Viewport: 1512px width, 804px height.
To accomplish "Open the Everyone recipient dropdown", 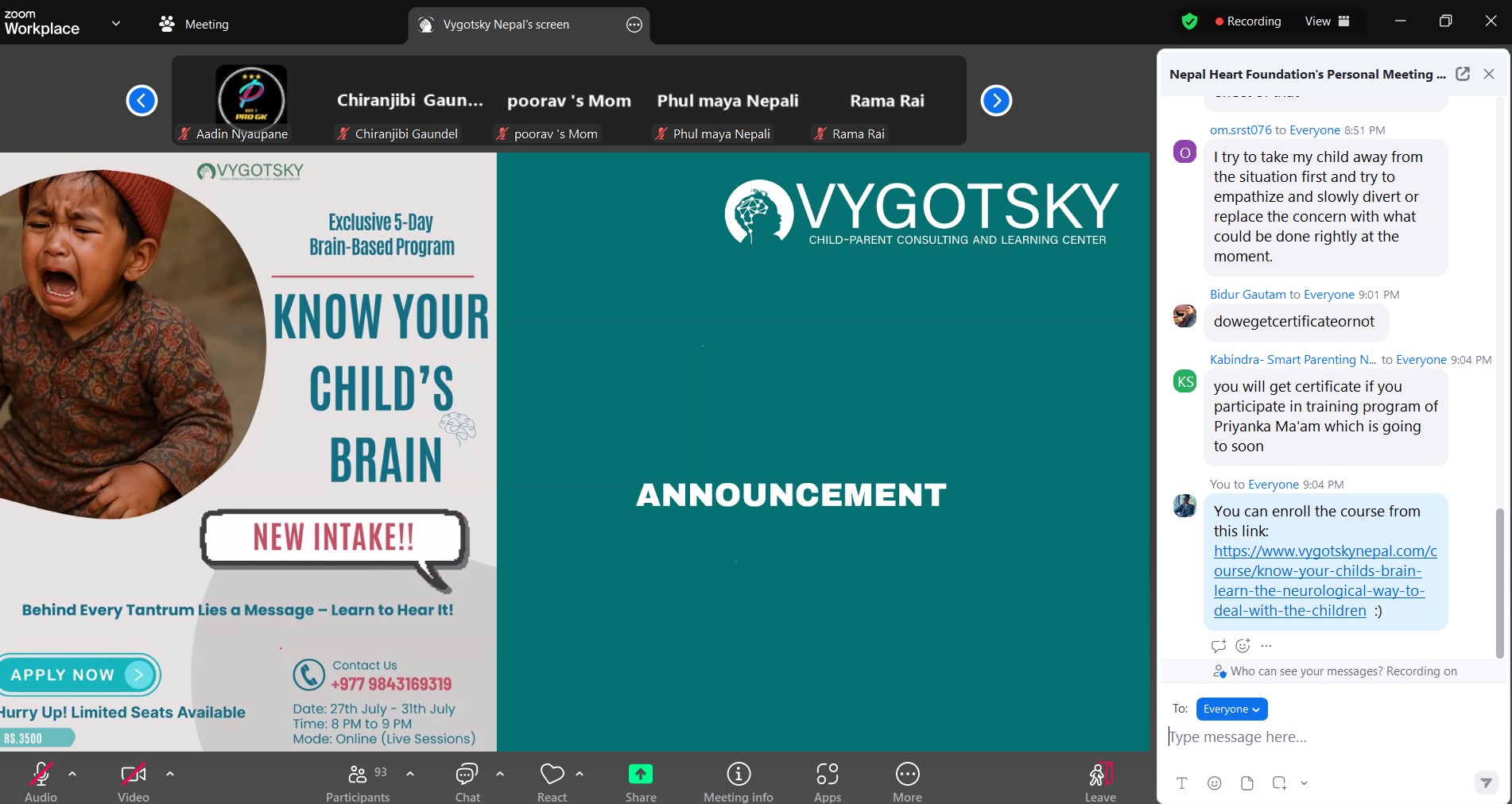I will point(1231,709).
